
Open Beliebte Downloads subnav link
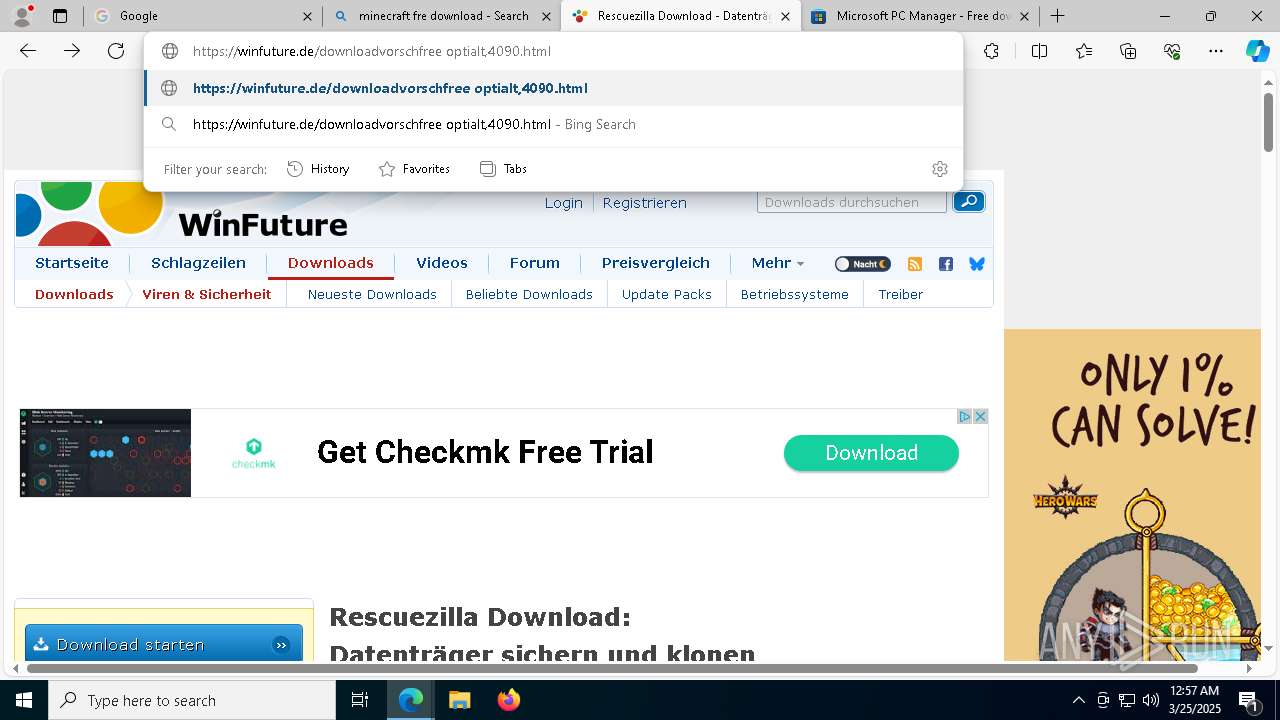(x=529, y=294)
